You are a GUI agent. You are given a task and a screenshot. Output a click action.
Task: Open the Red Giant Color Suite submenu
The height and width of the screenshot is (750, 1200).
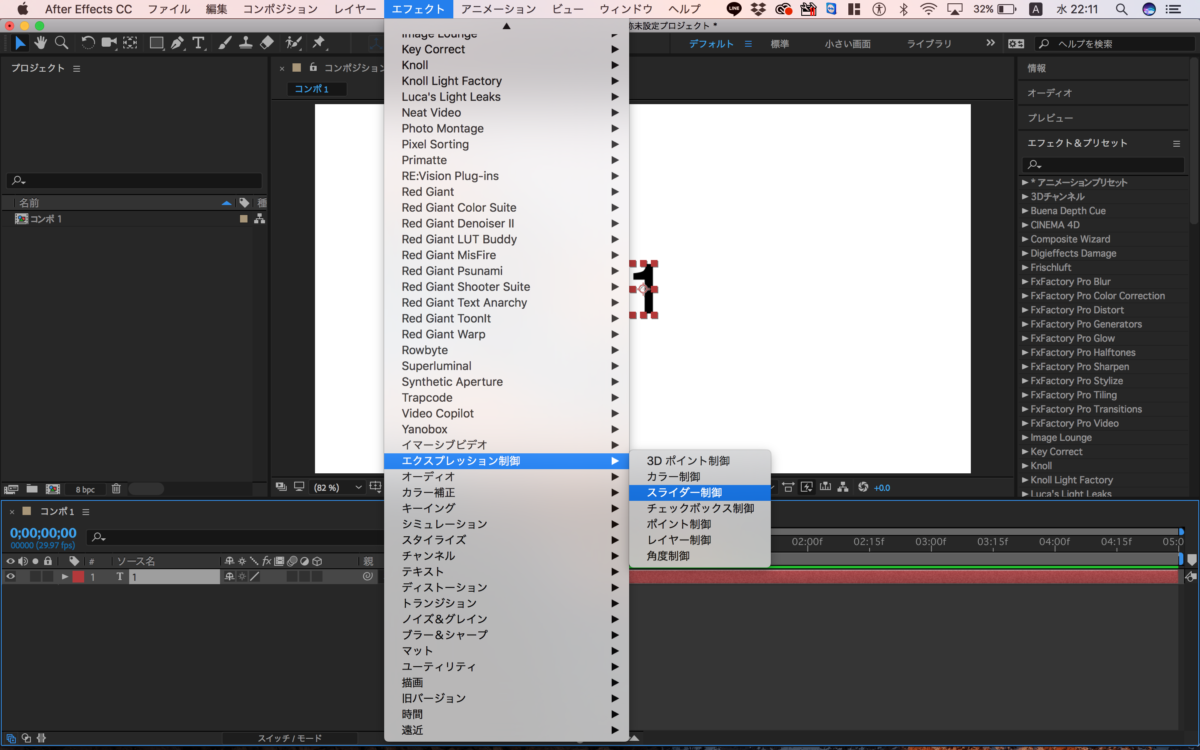coord(507,208)
